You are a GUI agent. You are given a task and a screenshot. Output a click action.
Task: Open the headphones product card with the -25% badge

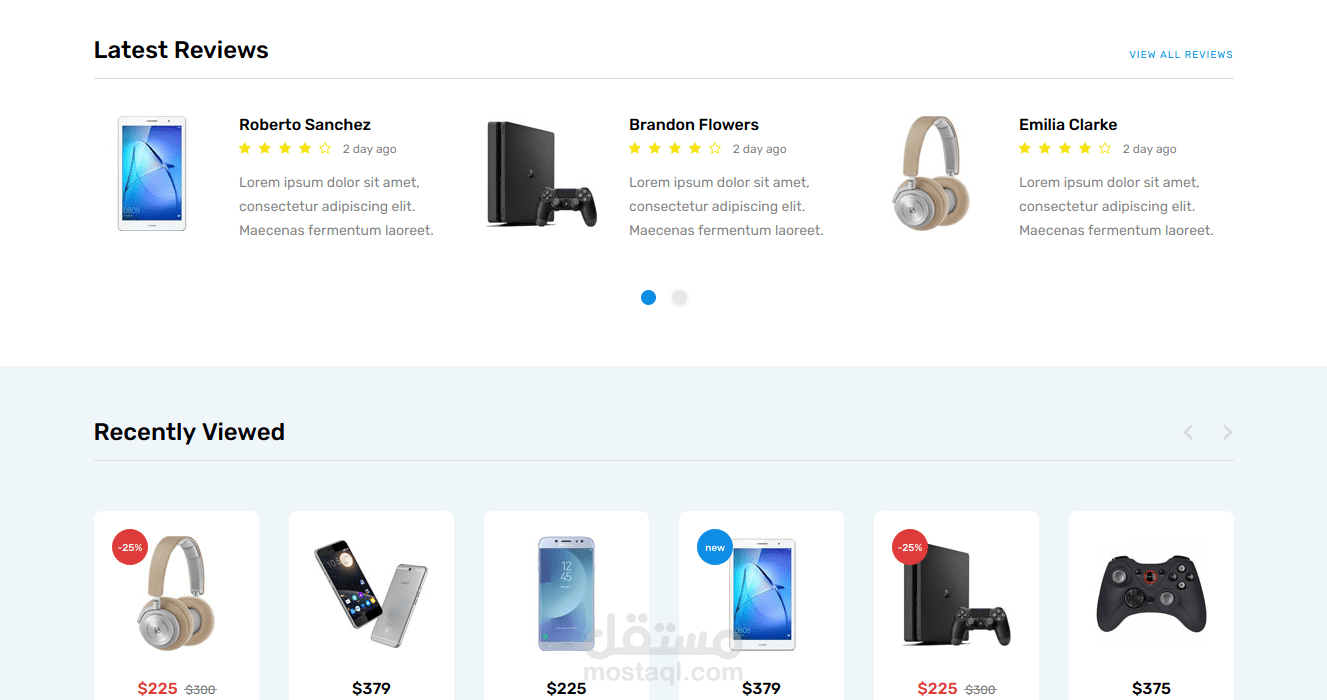pyautogui.click(x=176, y=606)
